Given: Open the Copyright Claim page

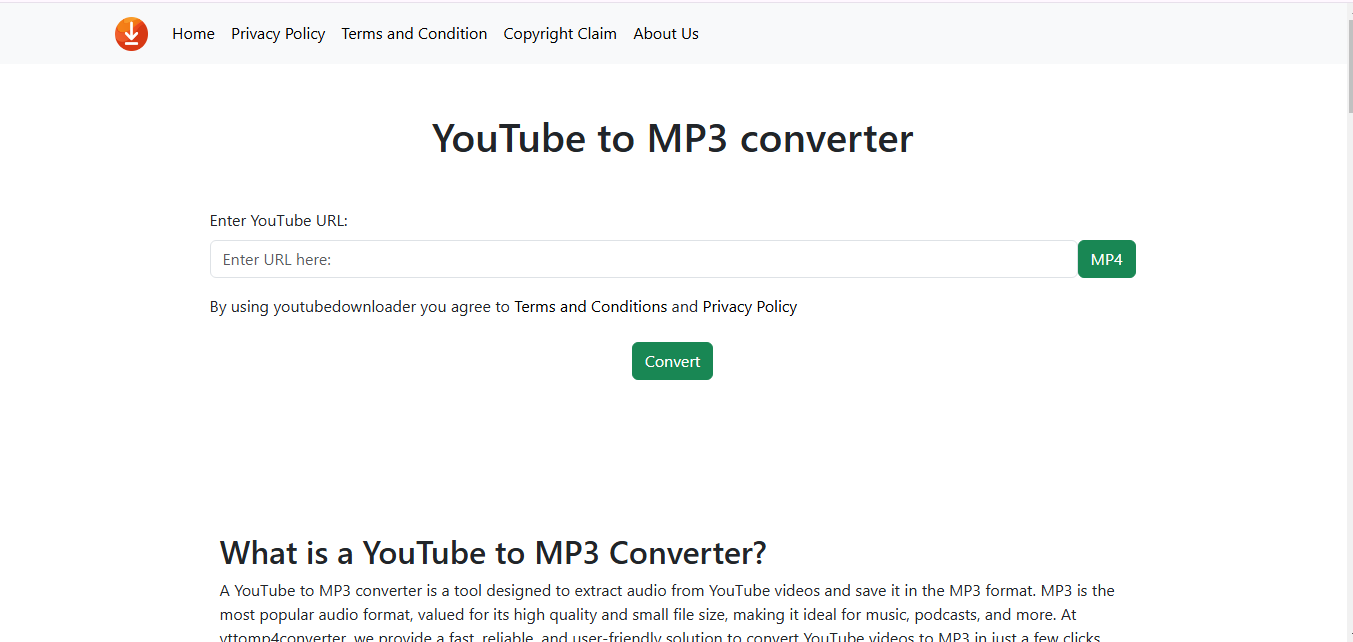Looking at the screenshot, I should click(560, 34).
